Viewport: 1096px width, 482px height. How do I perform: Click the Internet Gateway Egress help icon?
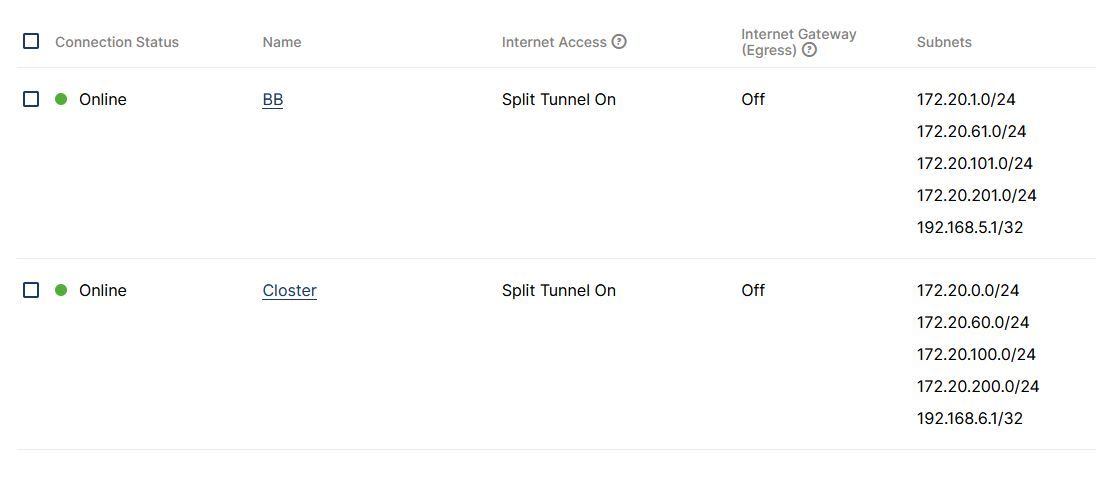809,50
